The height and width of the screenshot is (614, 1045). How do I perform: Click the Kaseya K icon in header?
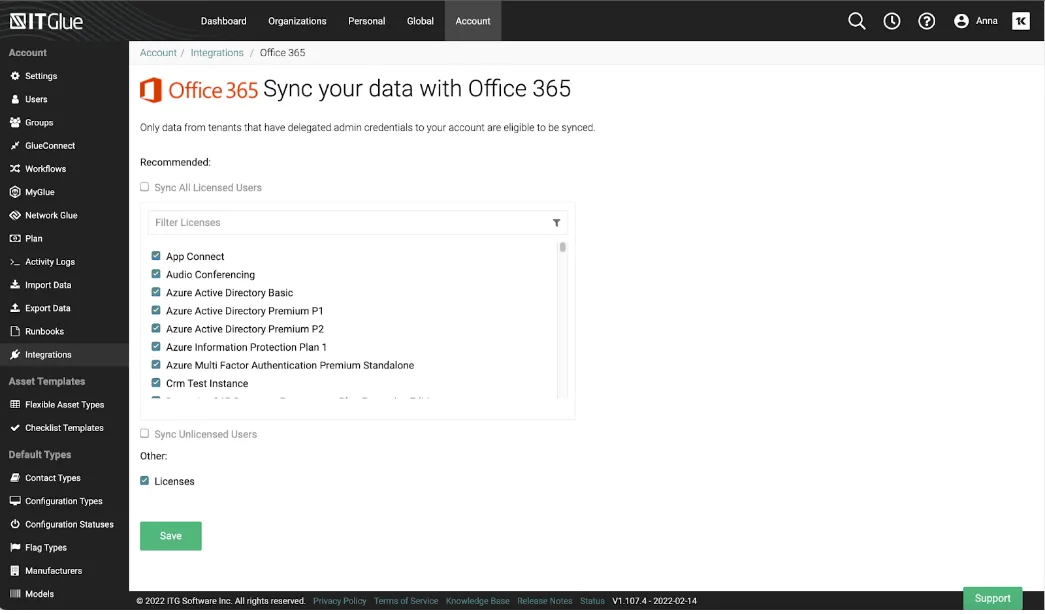click(x=1020, y=21)
